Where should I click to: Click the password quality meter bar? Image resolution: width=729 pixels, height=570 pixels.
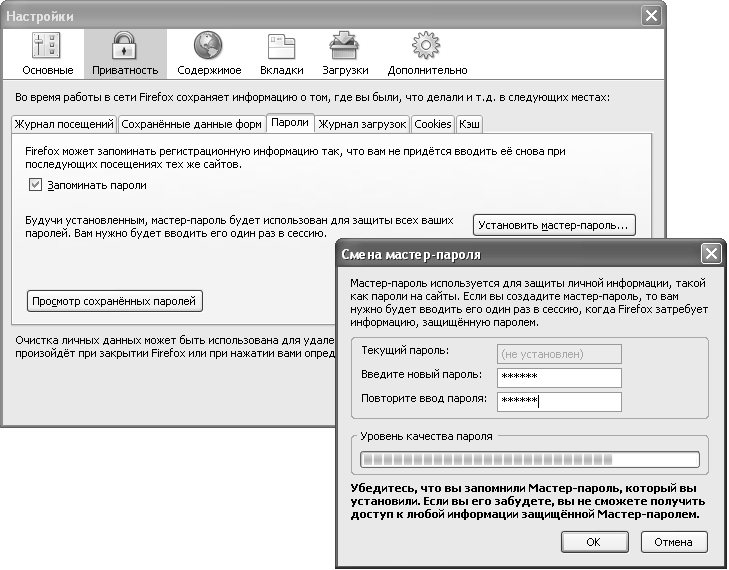[x=528, y=460]
